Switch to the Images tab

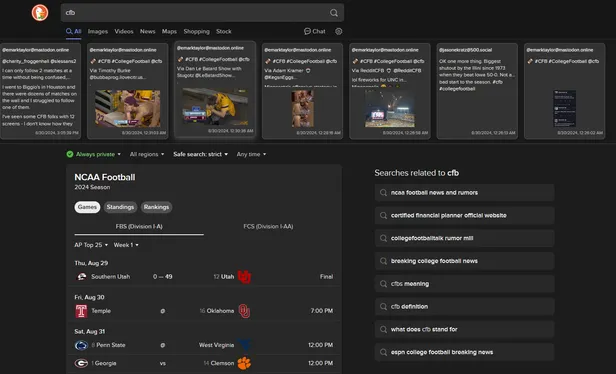98,31
